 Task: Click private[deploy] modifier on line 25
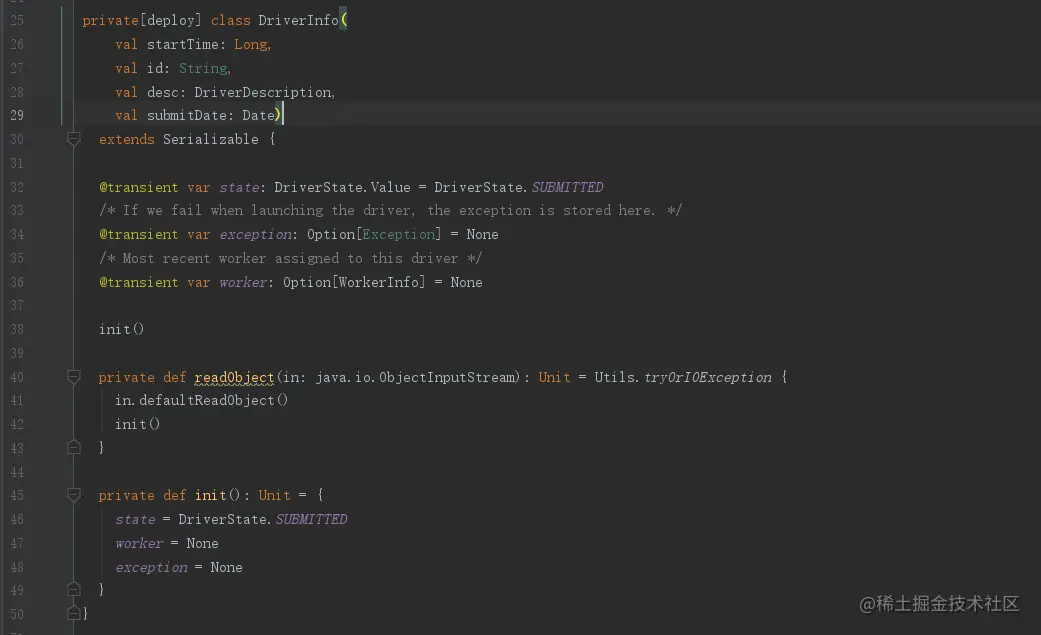[141, 21]
